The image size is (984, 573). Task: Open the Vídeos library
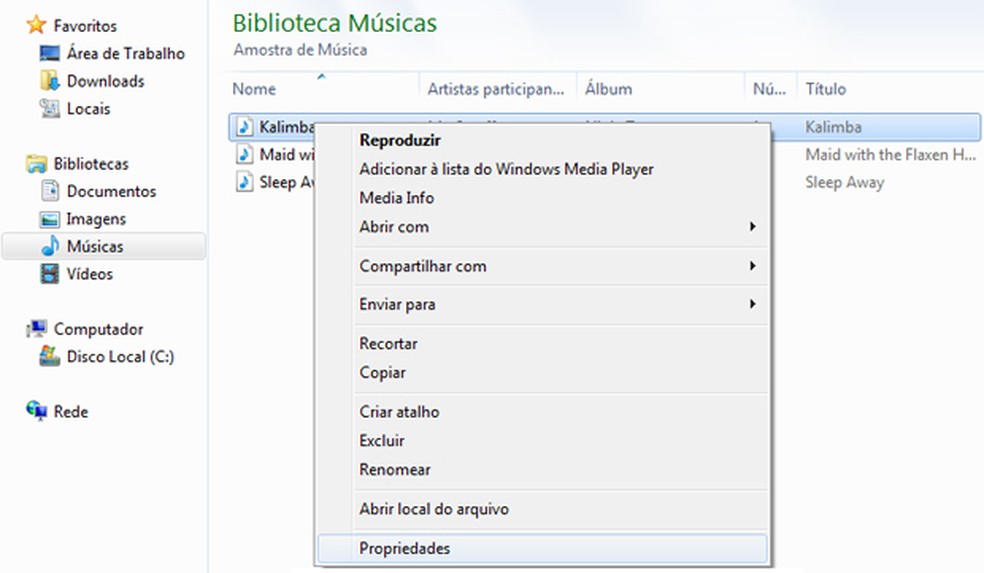point(90,274)
